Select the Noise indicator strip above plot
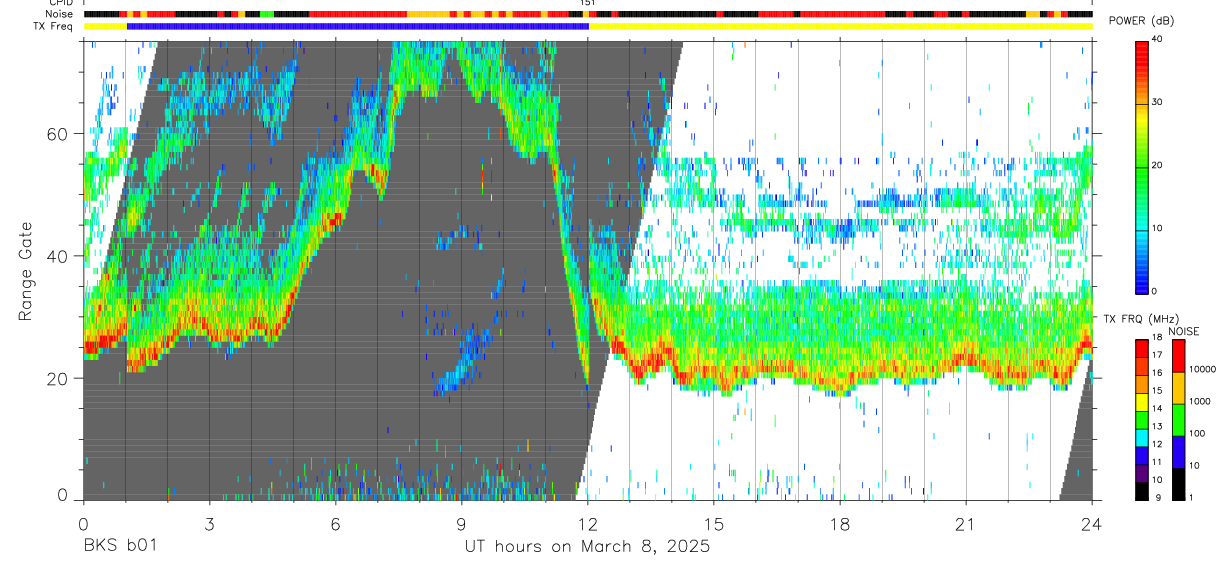Viewport: 1228px width, 567px height. (588, 15)
